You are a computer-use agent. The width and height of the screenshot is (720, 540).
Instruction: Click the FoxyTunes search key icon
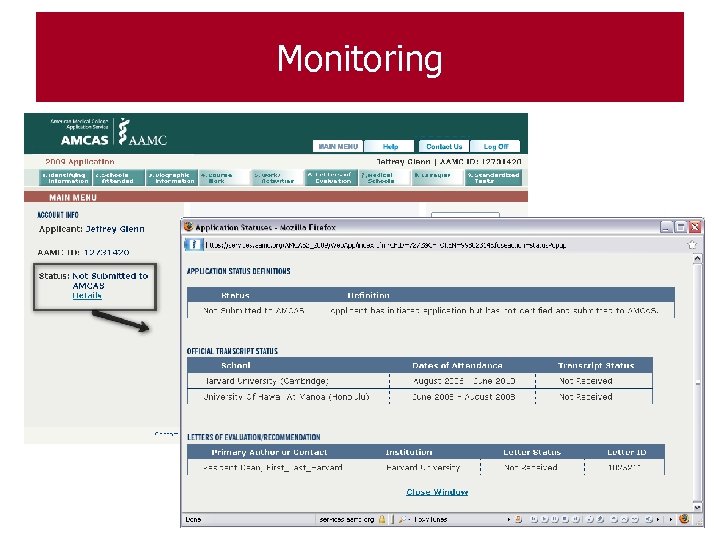tap(403, 519)
